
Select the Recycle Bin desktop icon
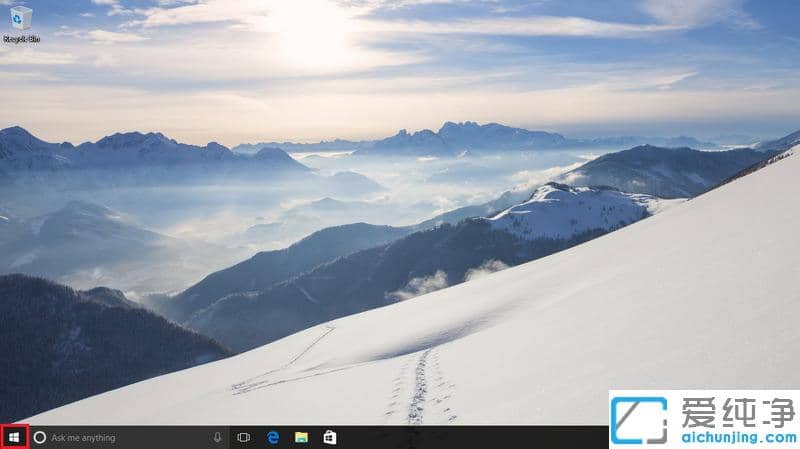pyautogui.click(x=21, y=17)
